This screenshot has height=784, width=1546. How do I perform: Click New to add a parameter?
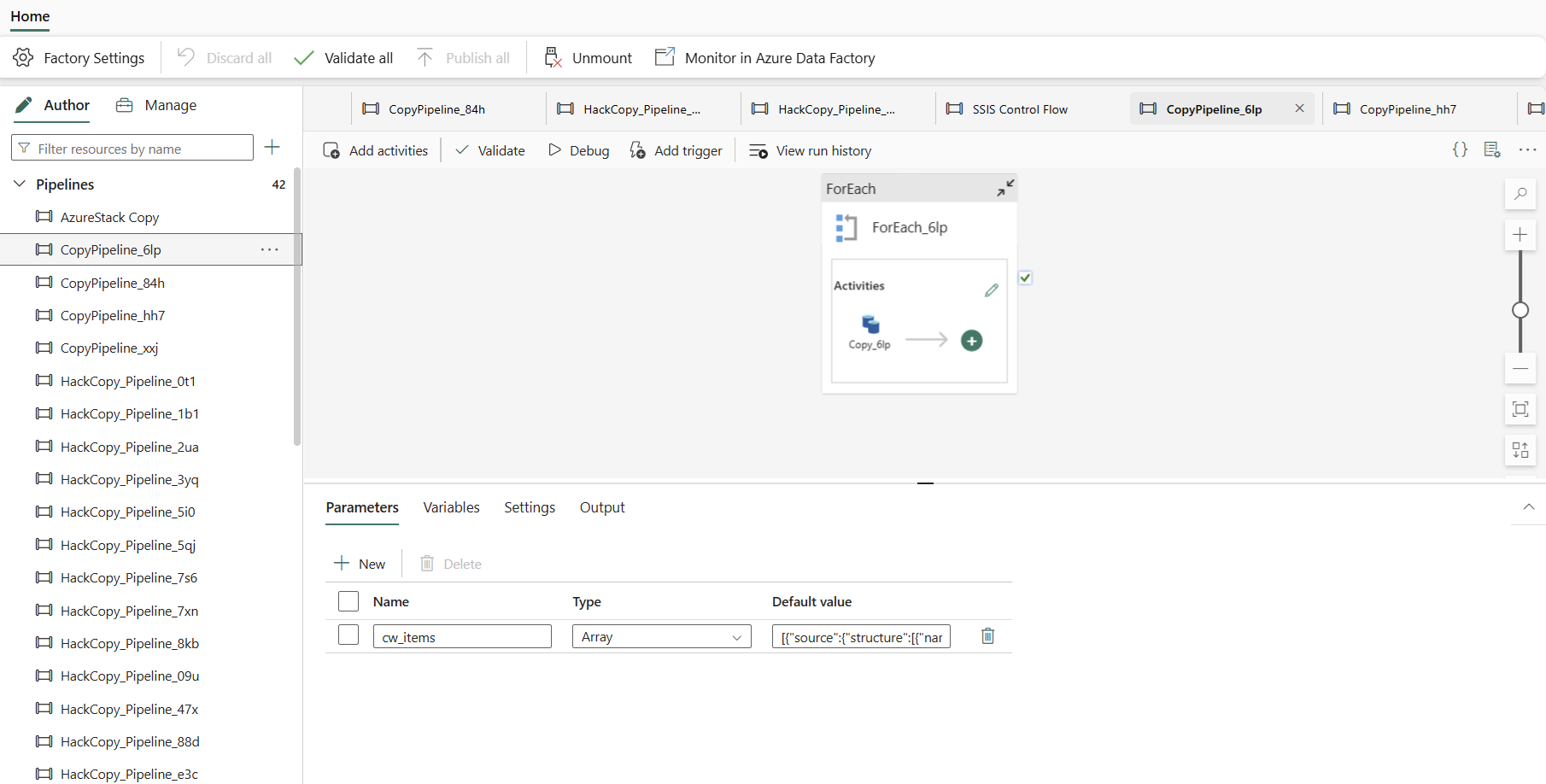(360, 564)
